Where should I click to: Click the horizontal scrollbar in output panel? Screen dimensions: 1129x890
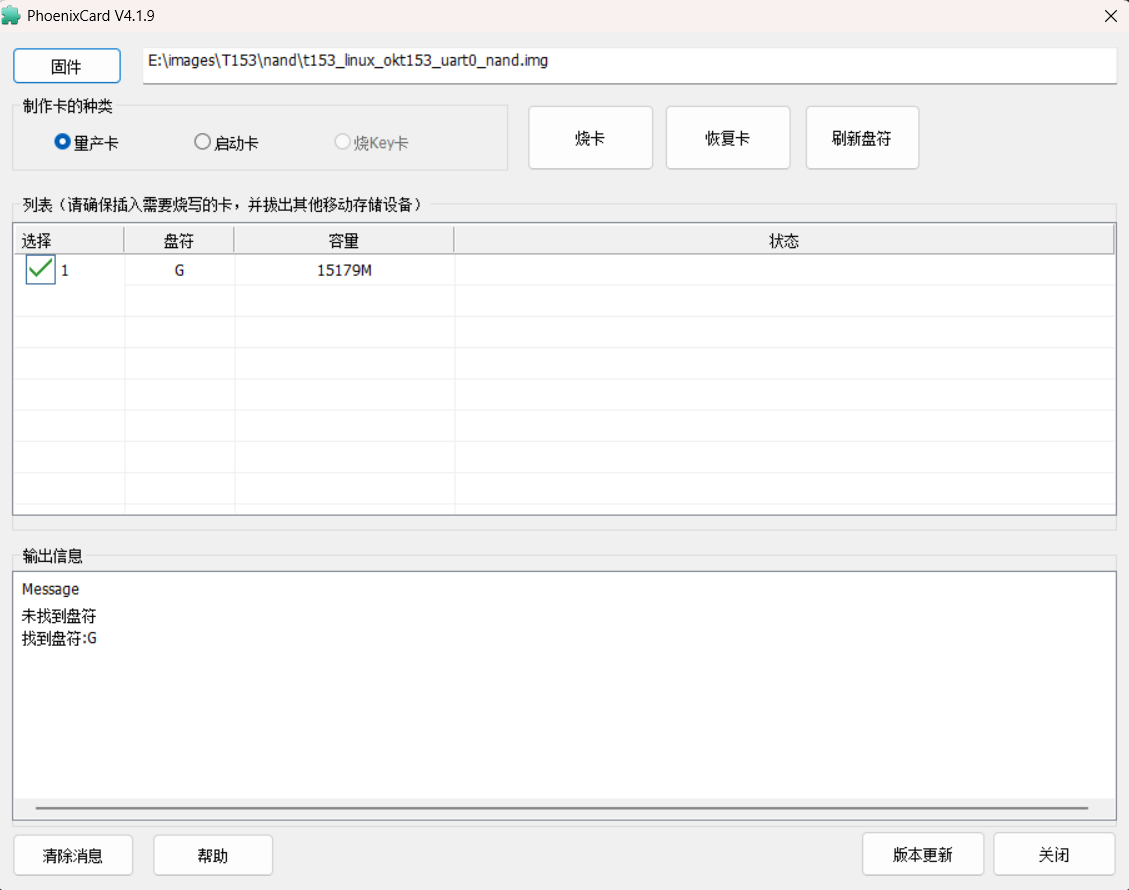(561, 807)
